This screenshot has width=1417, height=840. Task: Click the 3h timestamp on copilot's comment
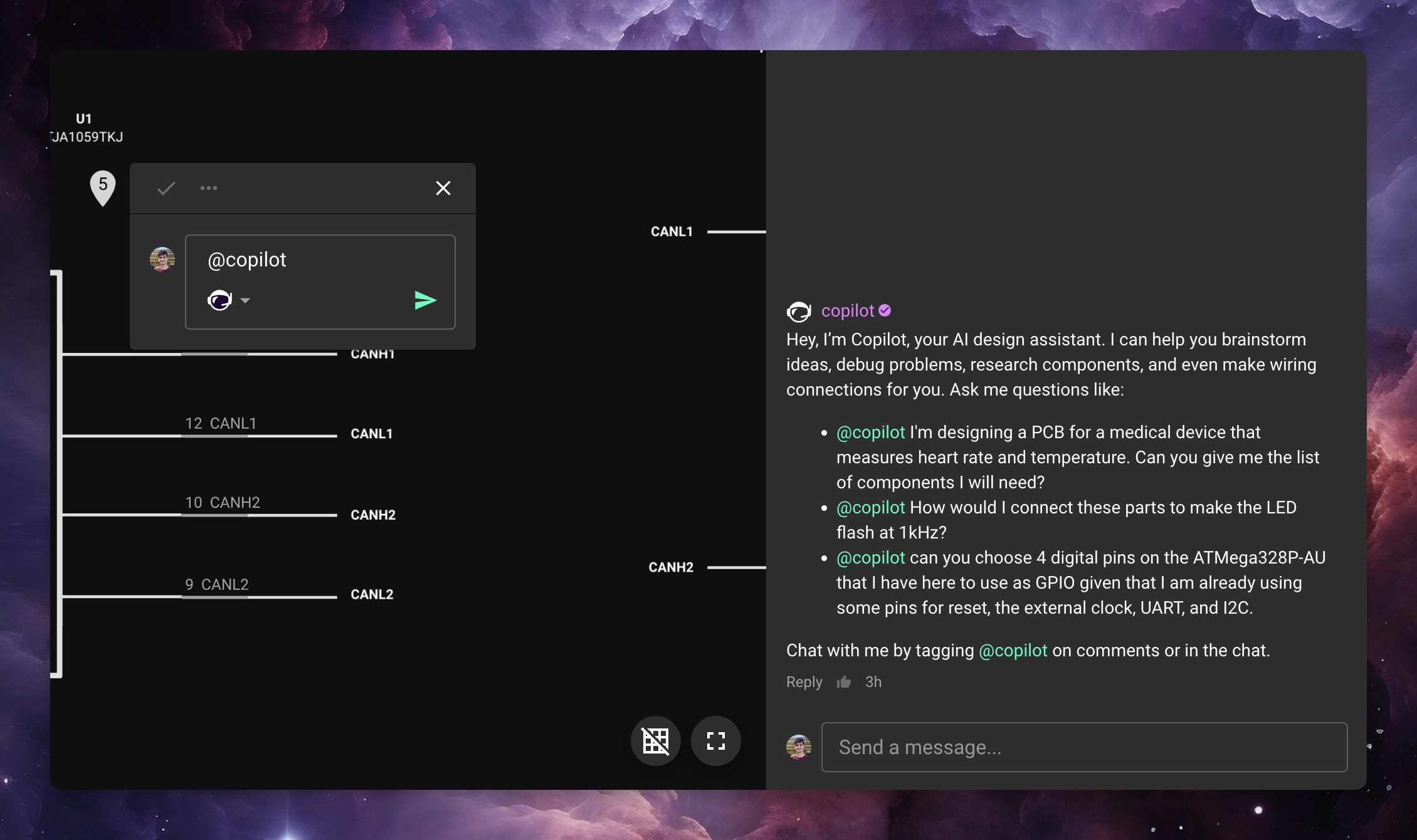pyautogui.click(x=873, y=682)
